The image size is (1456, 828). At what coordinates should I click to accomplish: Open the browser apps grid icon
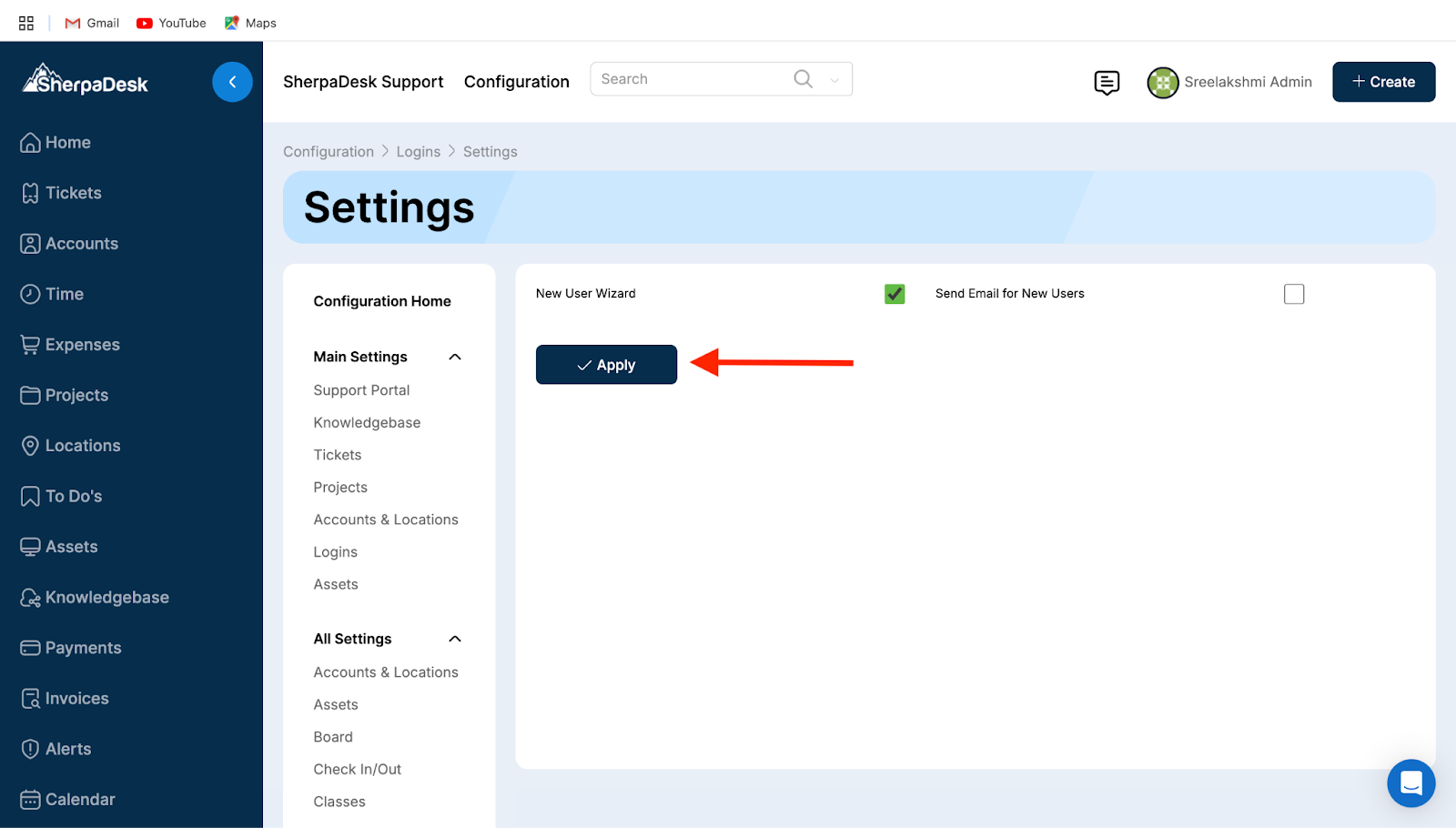coord(26,23)
